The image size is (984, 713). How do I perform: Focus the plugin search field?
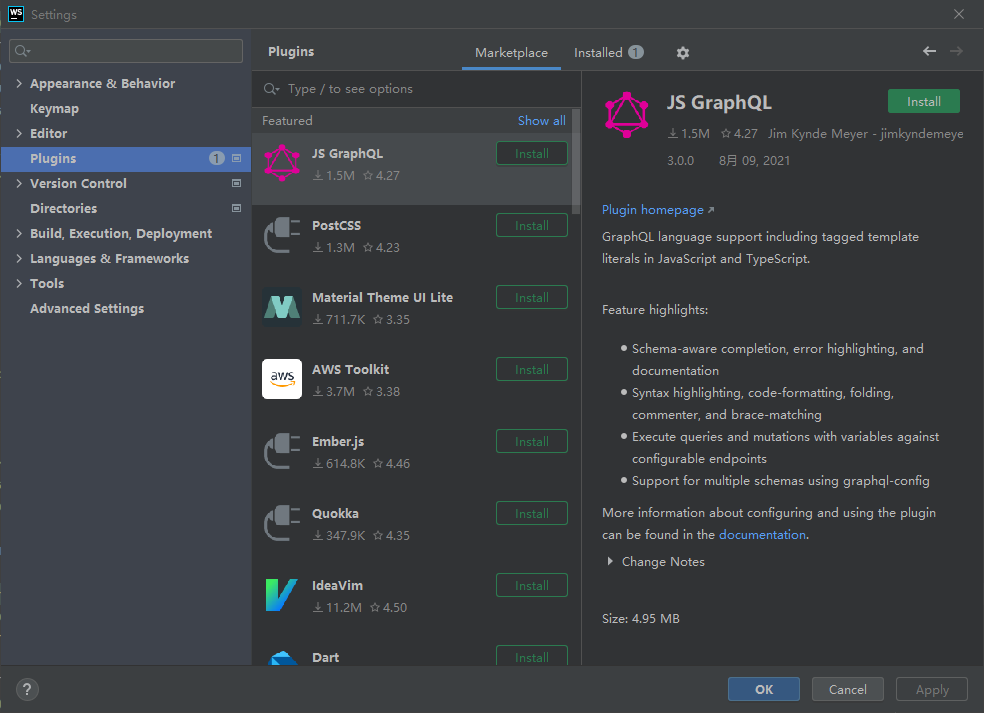tap(416, 89)
